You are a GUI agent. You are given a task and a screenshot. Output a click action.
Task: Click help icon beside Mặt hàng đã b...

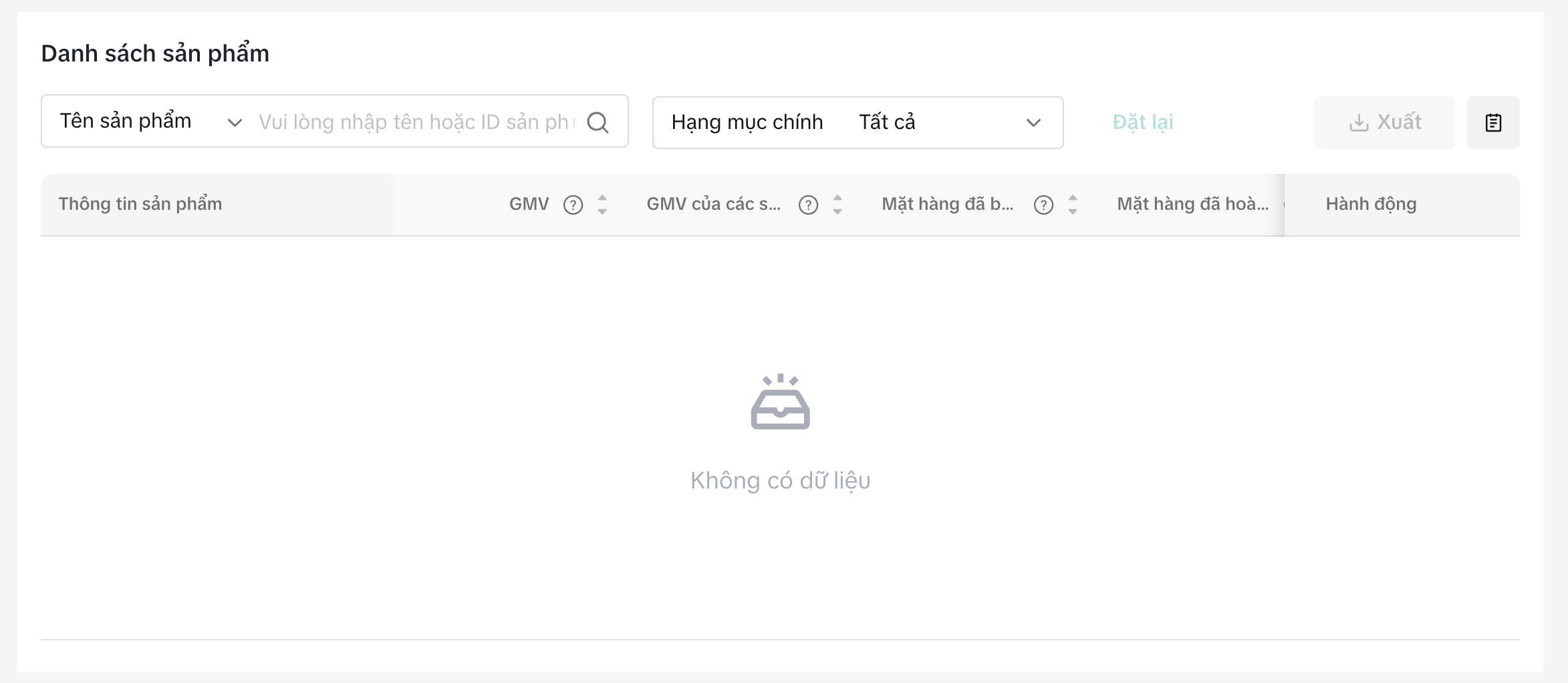1043,204
